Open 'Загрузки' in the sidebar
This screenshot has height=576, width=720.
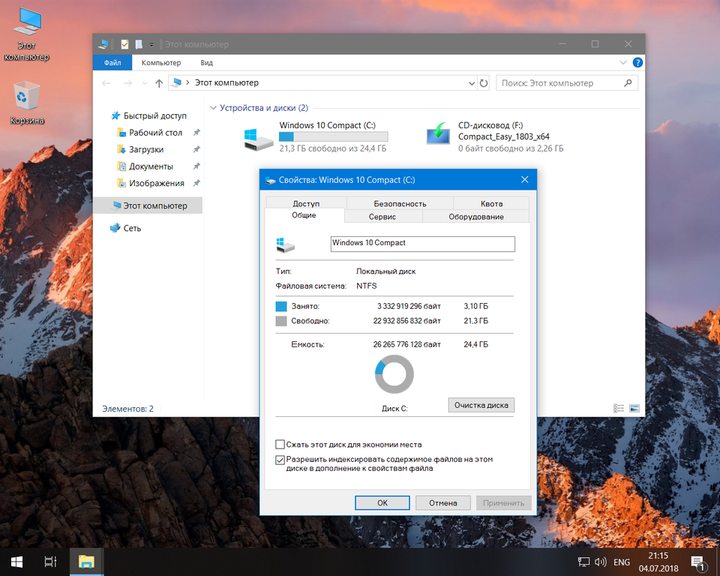[x=146, y=149]
